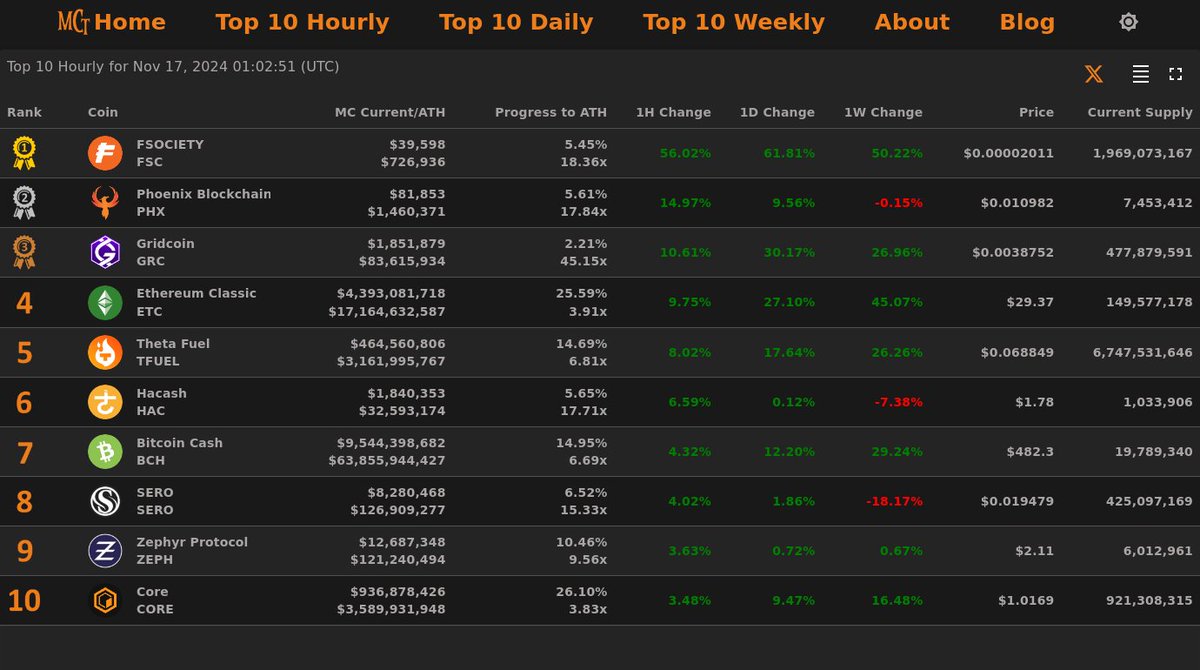This screenshot has width=1200, height=670.
Task: Open the Hacash coin name link
Action: (162, 393)
